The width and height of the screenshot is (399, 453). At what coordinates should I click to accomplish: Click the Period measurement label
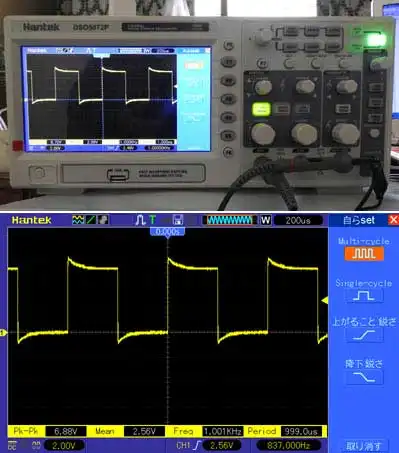tap(262, 431)
